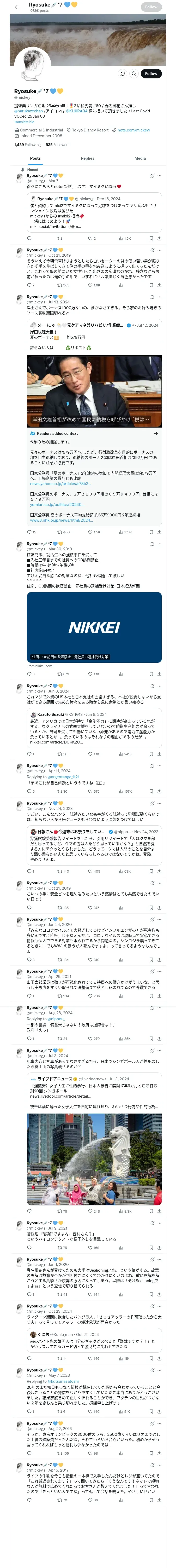
Task: Click the black Follow button on profile
Action: tap(150, 74)
